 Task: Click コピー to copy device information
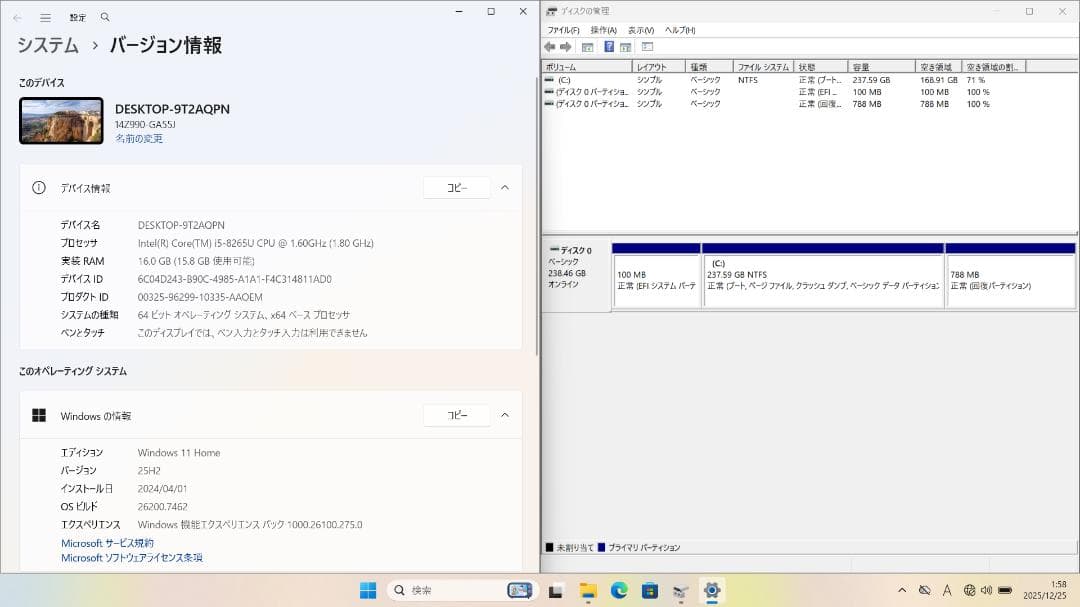(456, 187)
